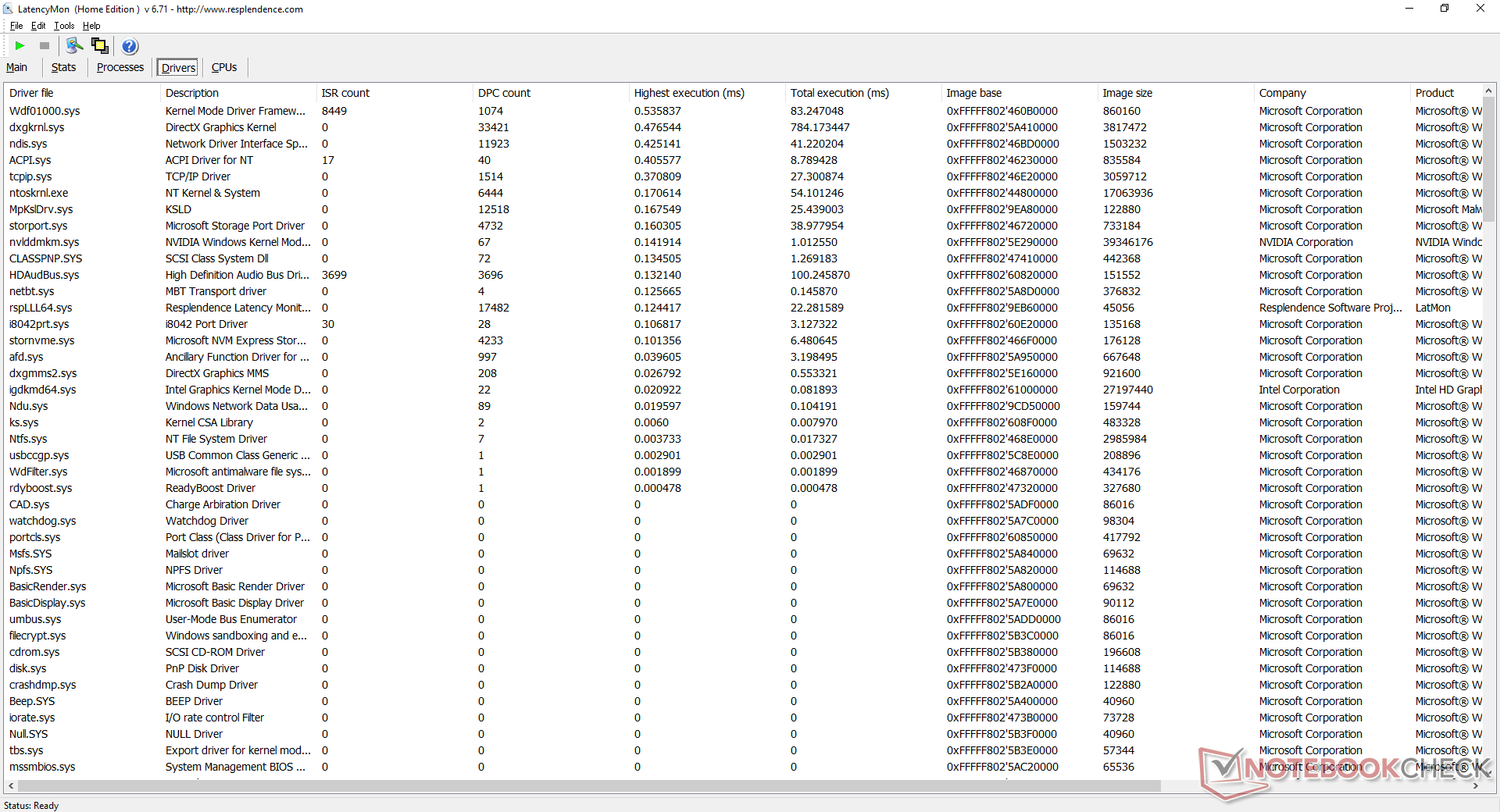Sort by Total execution (ms) column header
The height and width of the screenshot is (812, 1500).
pos(863,93)
